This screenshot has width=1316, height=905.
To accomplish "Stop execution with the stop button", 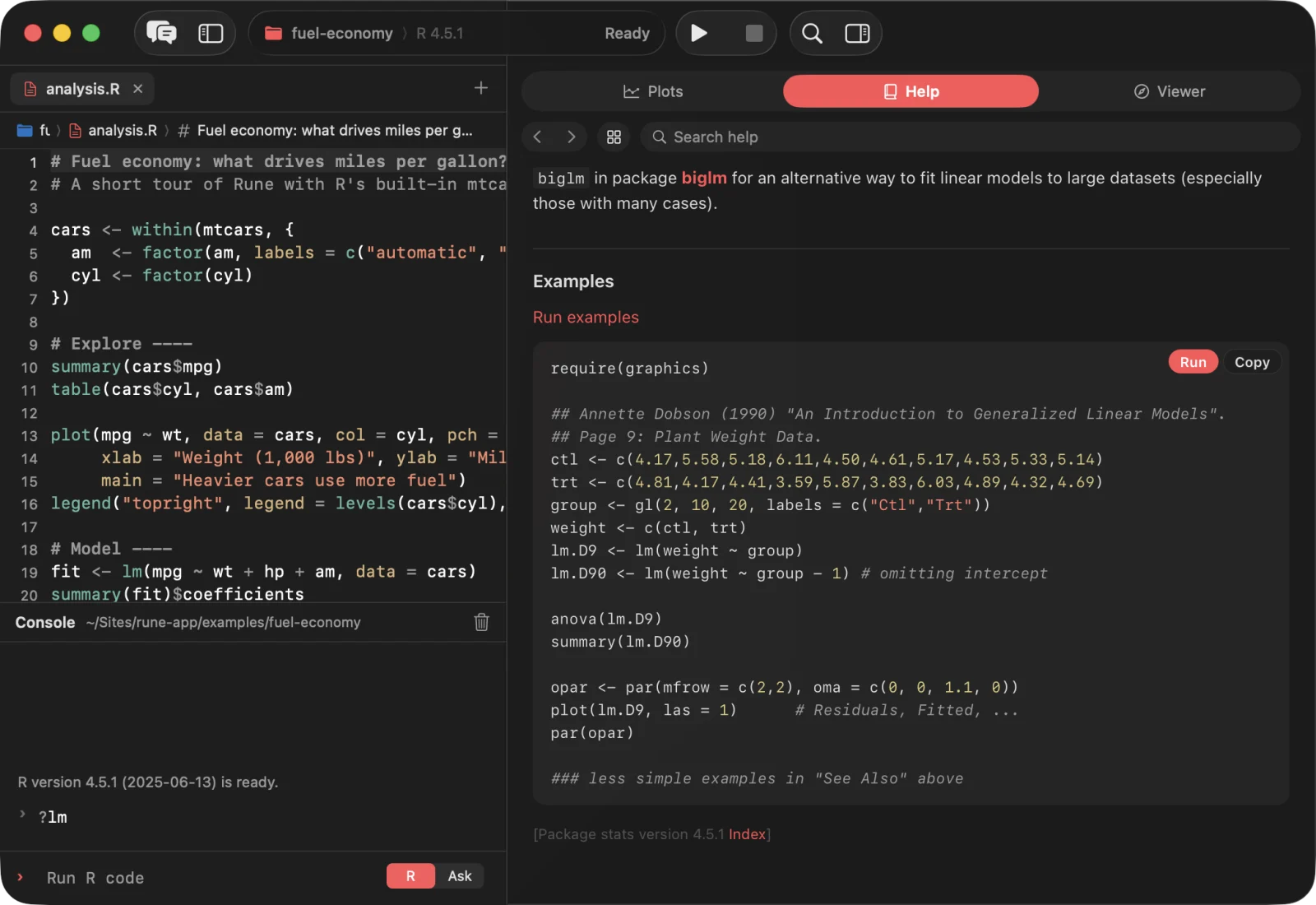I will point(753,33).
